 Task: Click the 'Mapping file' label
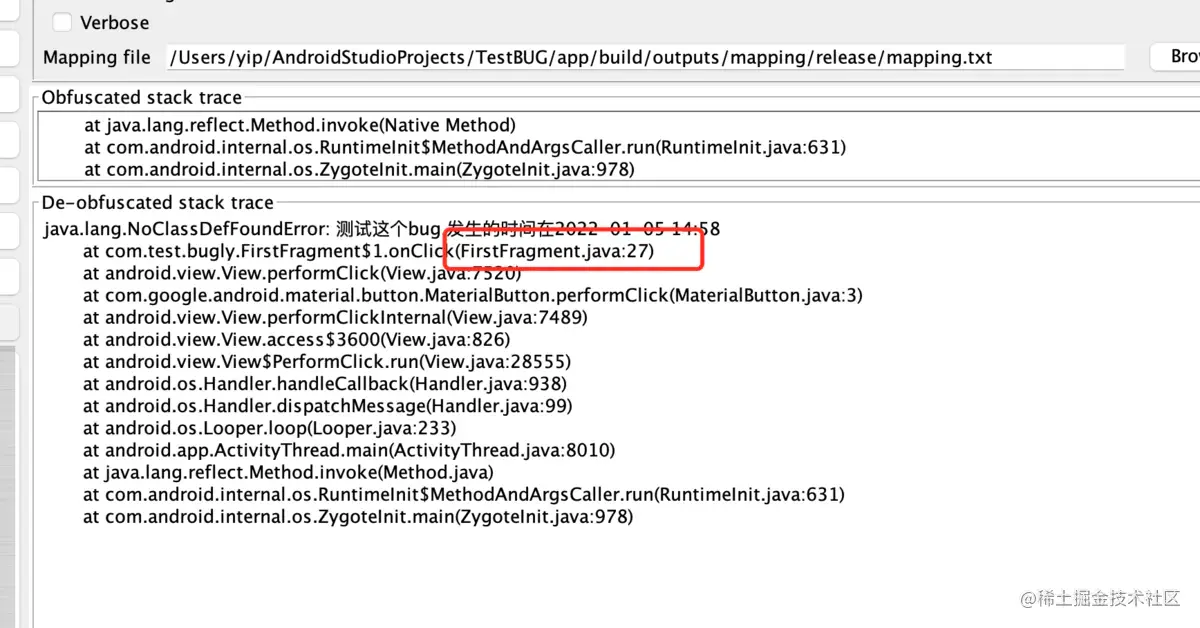click(97, 57)
